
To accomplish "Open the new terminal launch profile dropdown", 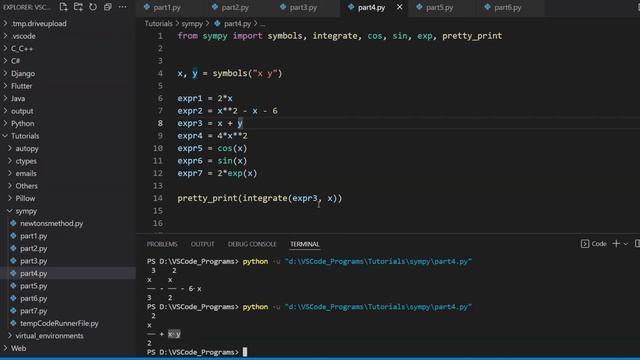I will [x=626, y=244].
